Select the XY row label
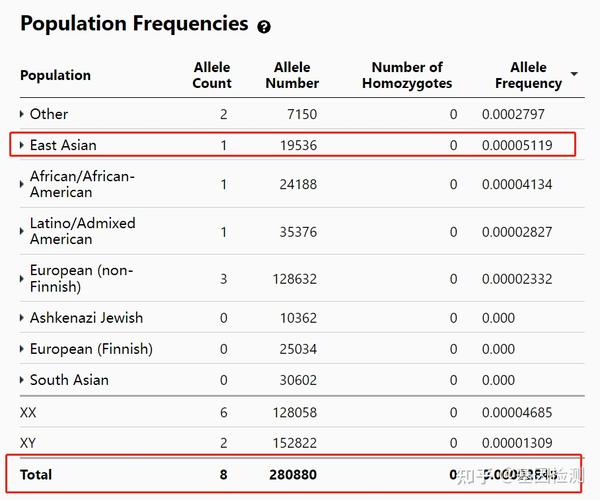The image size is (600, 500). (x=29, y=443)
